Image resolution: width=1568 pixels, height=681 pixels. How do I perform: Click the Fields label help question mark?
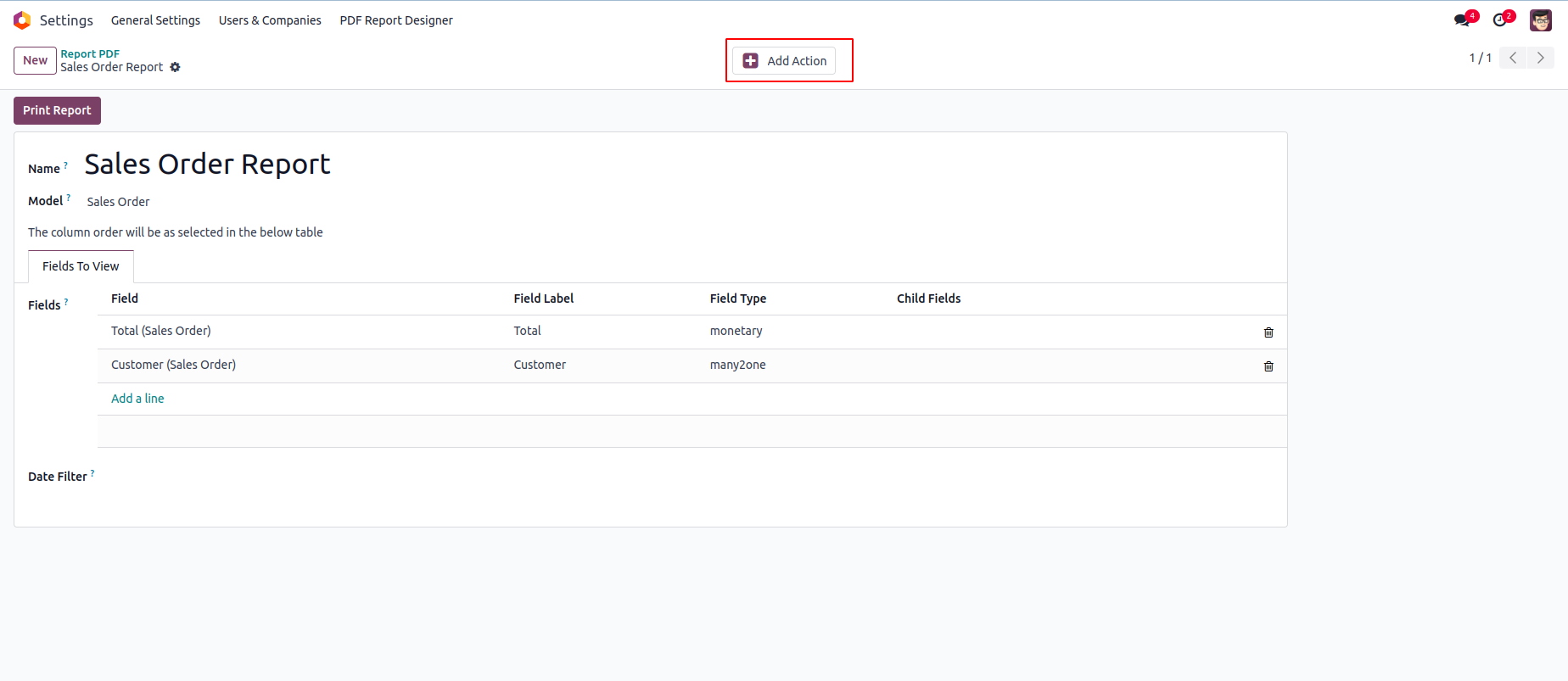[66, 302]
